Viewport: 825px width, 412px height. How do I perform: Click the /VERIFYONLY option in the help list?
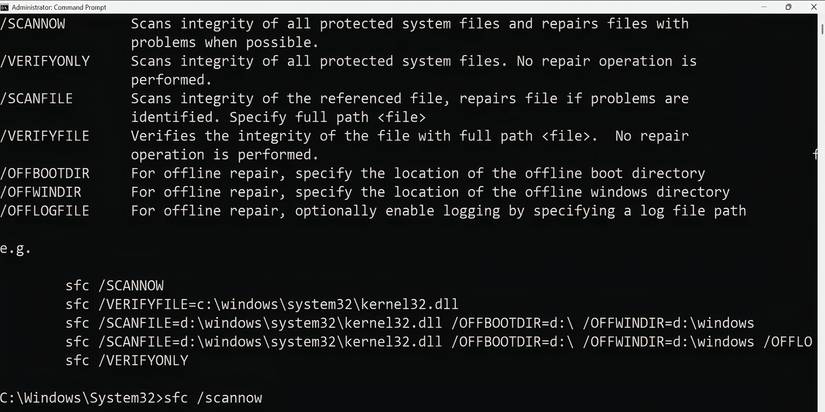pyautogui.click(x=45, y=61)
